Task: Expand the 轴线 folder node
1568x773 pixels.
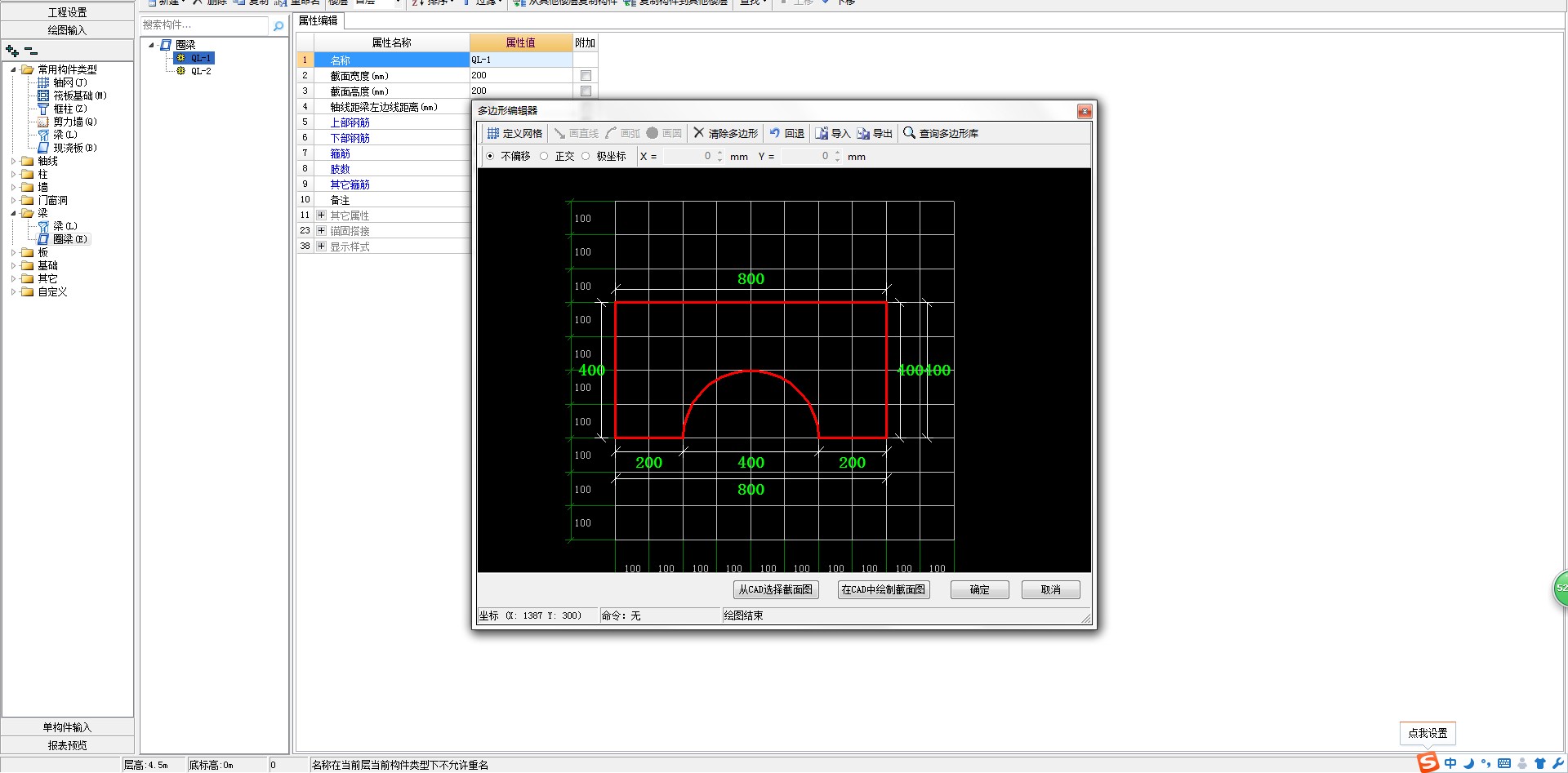Action: 13,161
